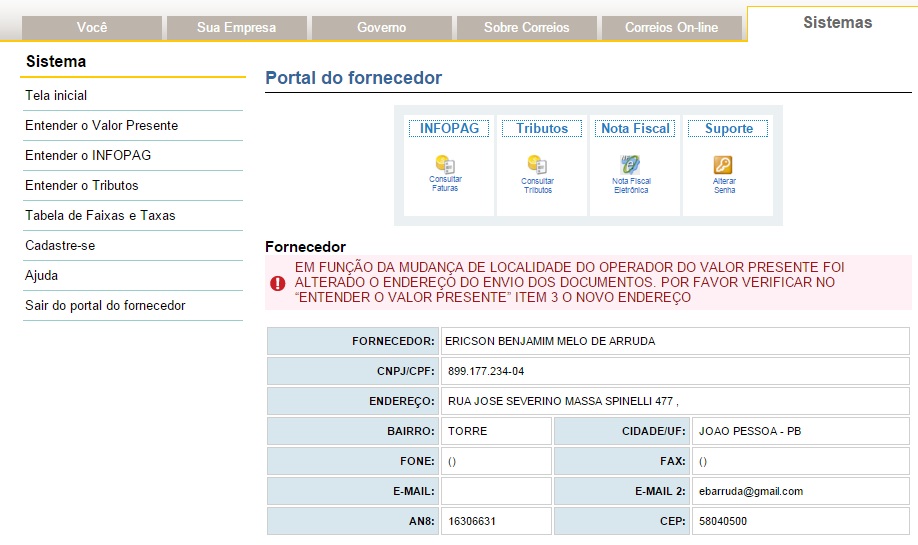Click the city value JOAO PESSOA - PB
The image size is (918, 545).
click(x=750, y=431)
